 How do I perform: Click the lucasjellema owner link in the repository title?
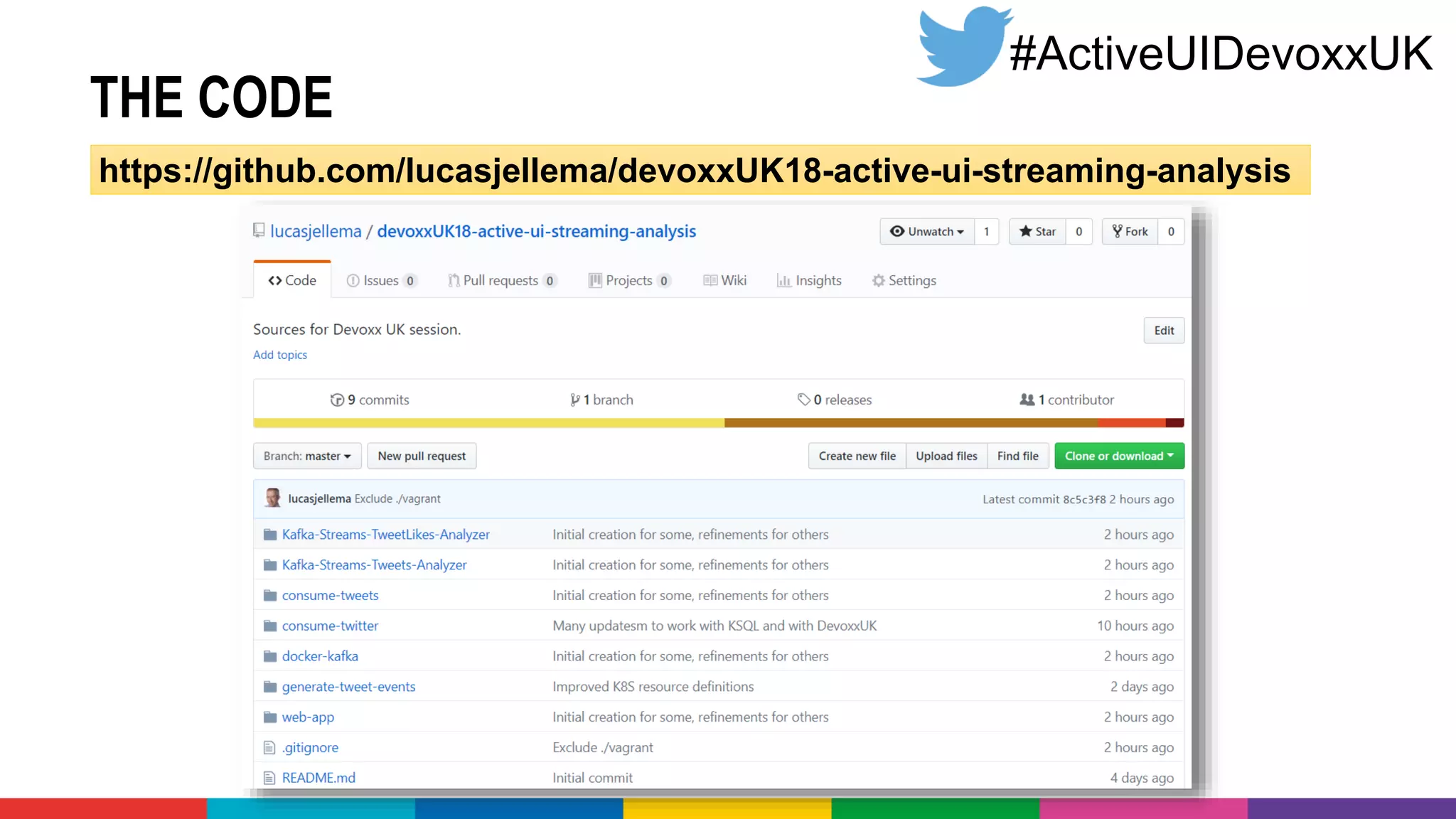coord(316,232)
